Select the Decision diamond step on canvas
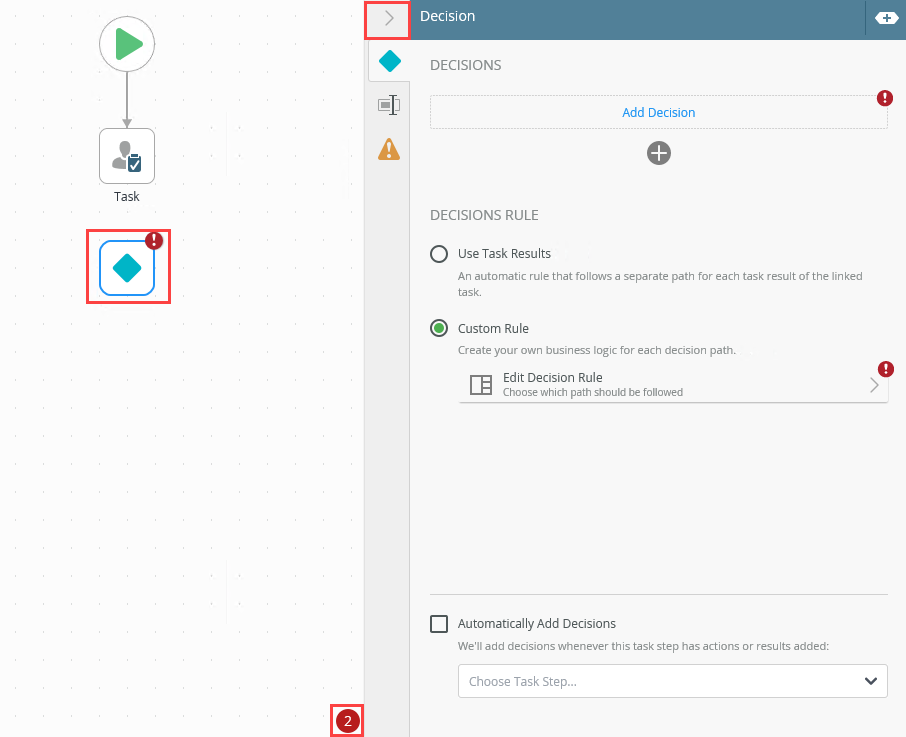Viewport: 906px width, 737px height. (x=127, y=268)
